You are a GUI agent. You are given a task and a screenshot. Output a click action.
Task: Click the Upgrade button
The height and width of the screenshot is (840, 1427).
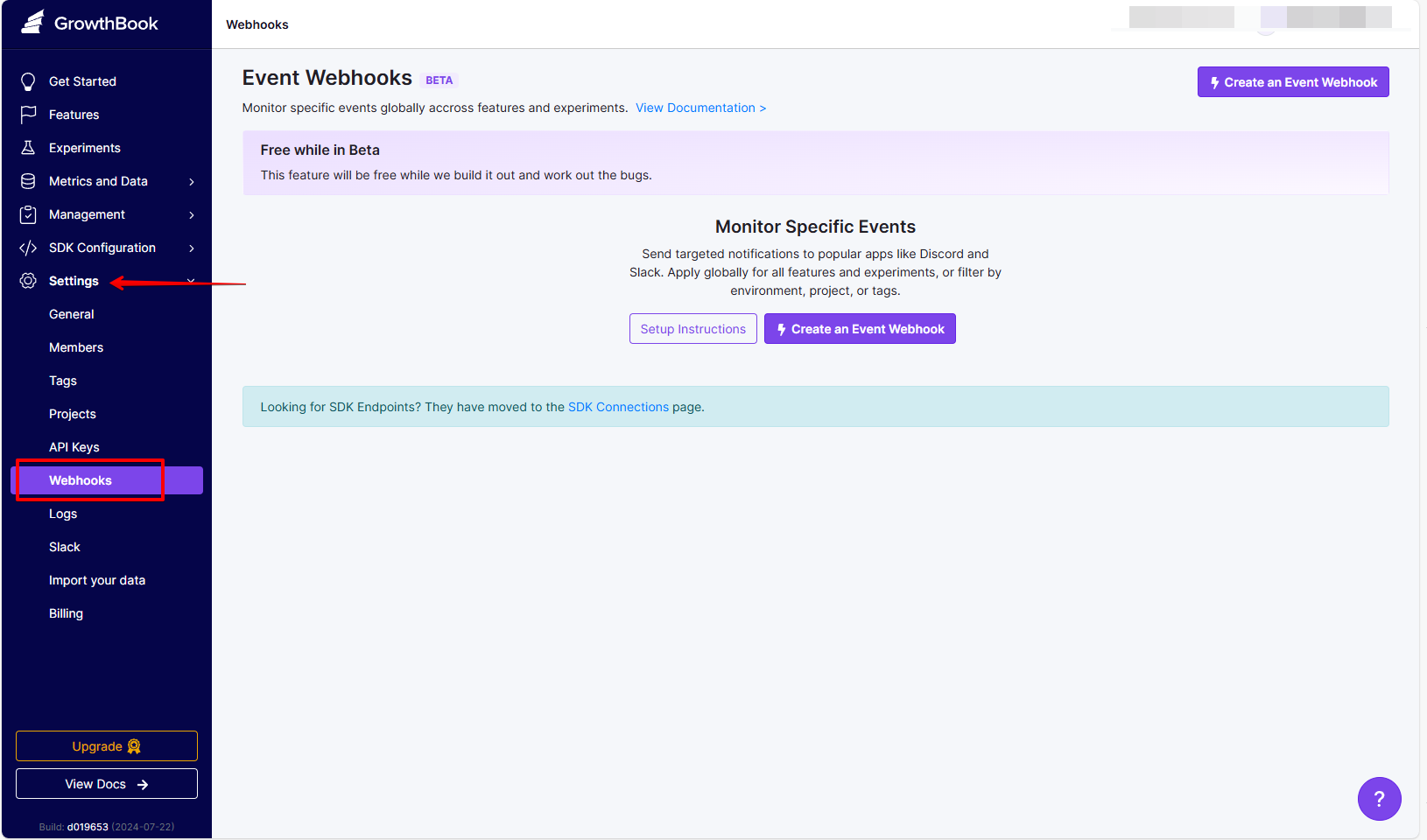(x=106, y=745)
